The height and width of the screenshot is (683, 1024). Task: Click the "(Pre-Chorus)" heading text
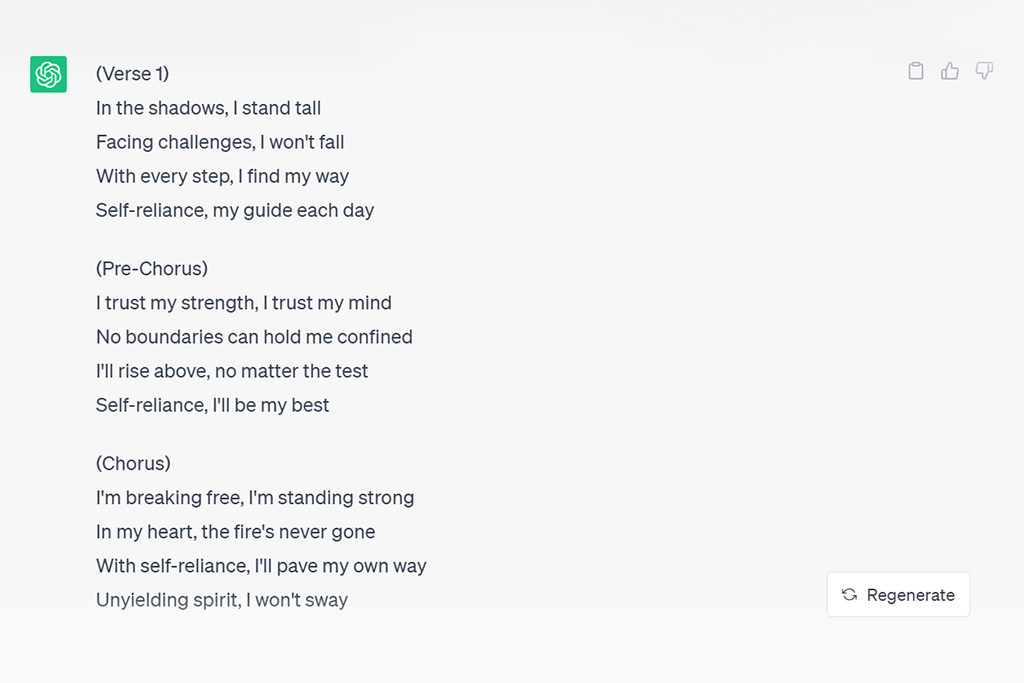[x=152, y=268]
